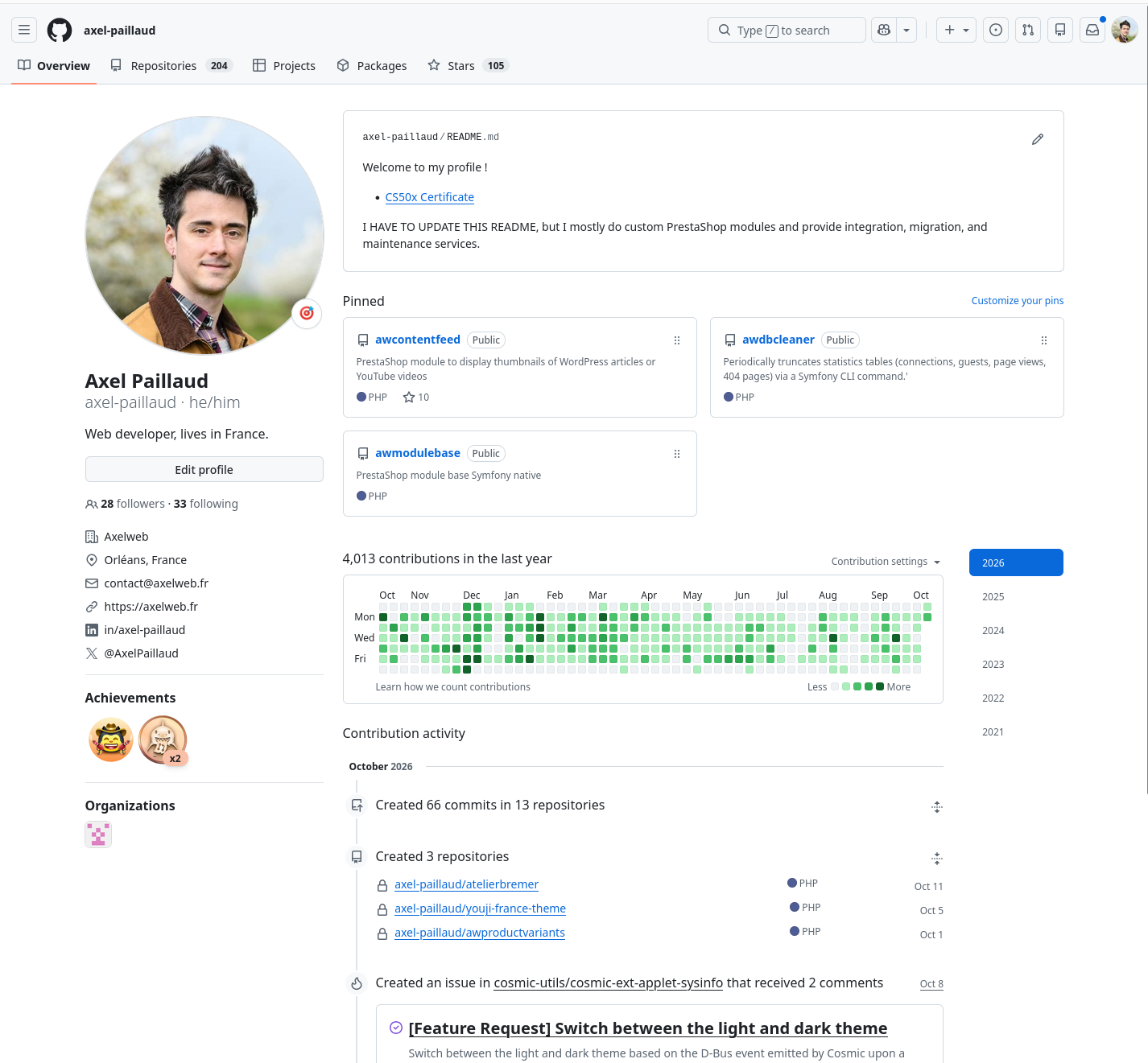The width and height of the screenshot is (1148, 1063).
Task: Click the lightest gray legend swatch
Action: [x=835, y=686]
